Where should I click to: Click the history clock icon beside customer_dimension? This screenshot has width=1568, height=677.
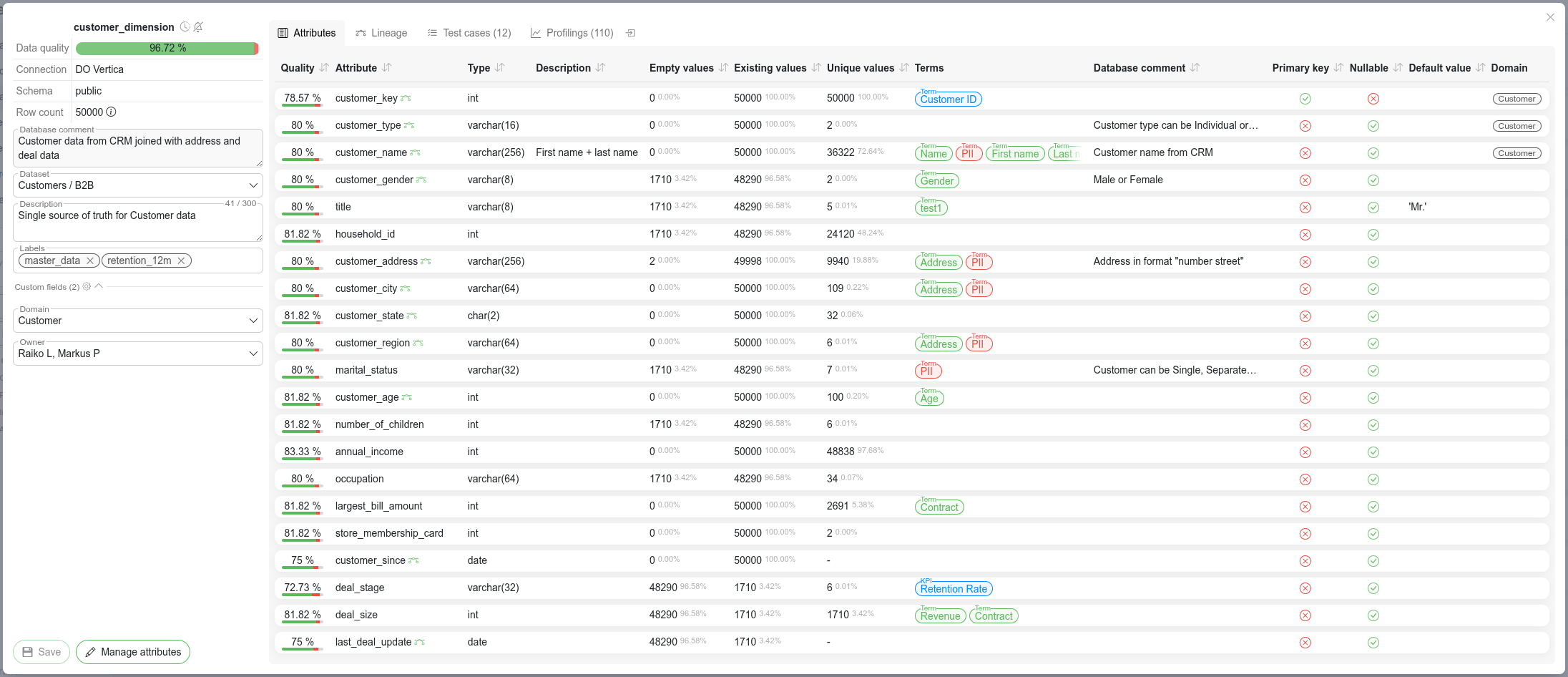coord(185,27)
